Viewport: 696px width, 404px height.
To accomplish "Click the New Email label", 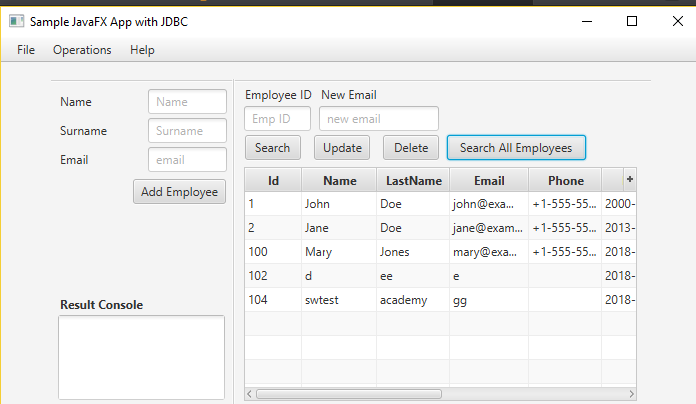I will point(348,95).
